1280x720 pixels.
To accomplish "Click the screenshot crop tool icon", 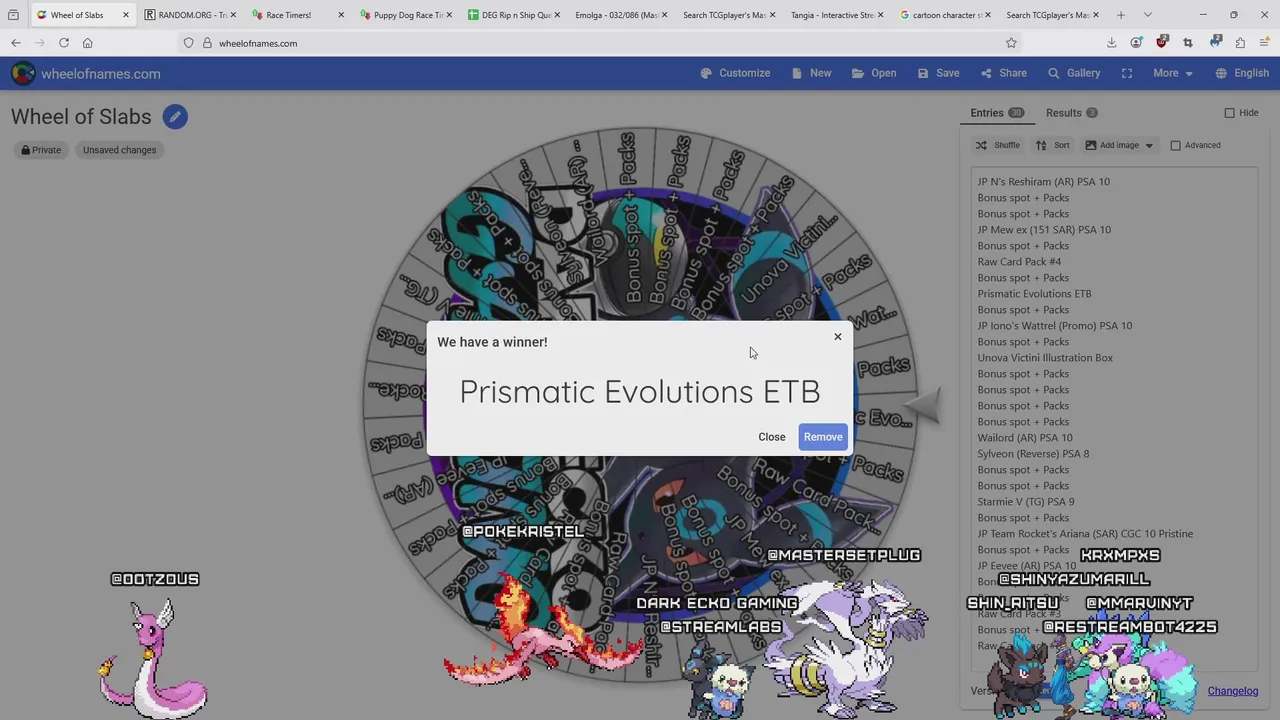I will 1187,43.
